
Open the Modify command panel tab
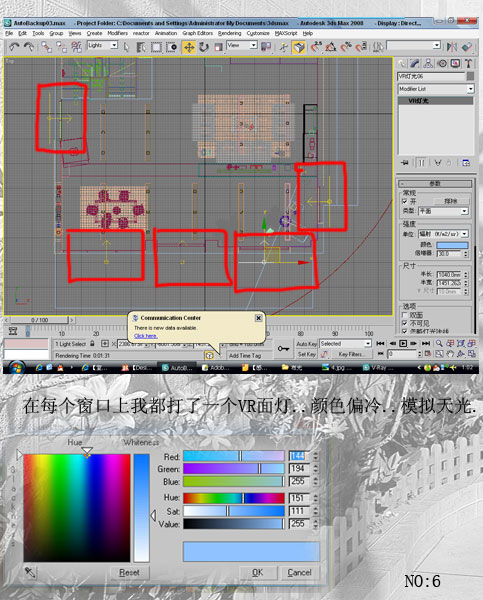click(x=415, y=64)
